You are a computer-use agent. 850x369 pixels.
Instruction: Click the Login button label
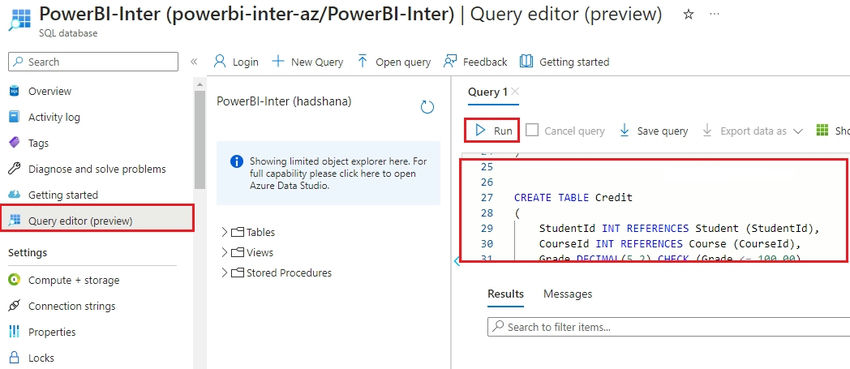(x=246, y=62)
